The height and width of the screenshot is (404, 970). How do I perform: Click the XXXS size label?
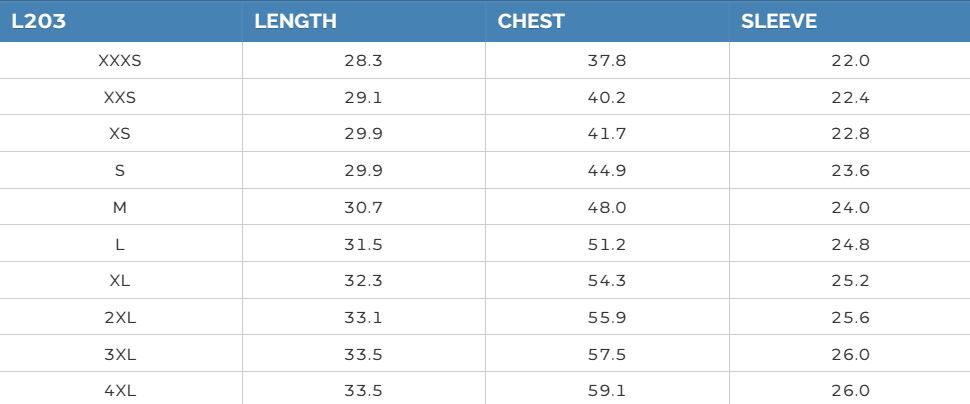click(x=120, y=61)
